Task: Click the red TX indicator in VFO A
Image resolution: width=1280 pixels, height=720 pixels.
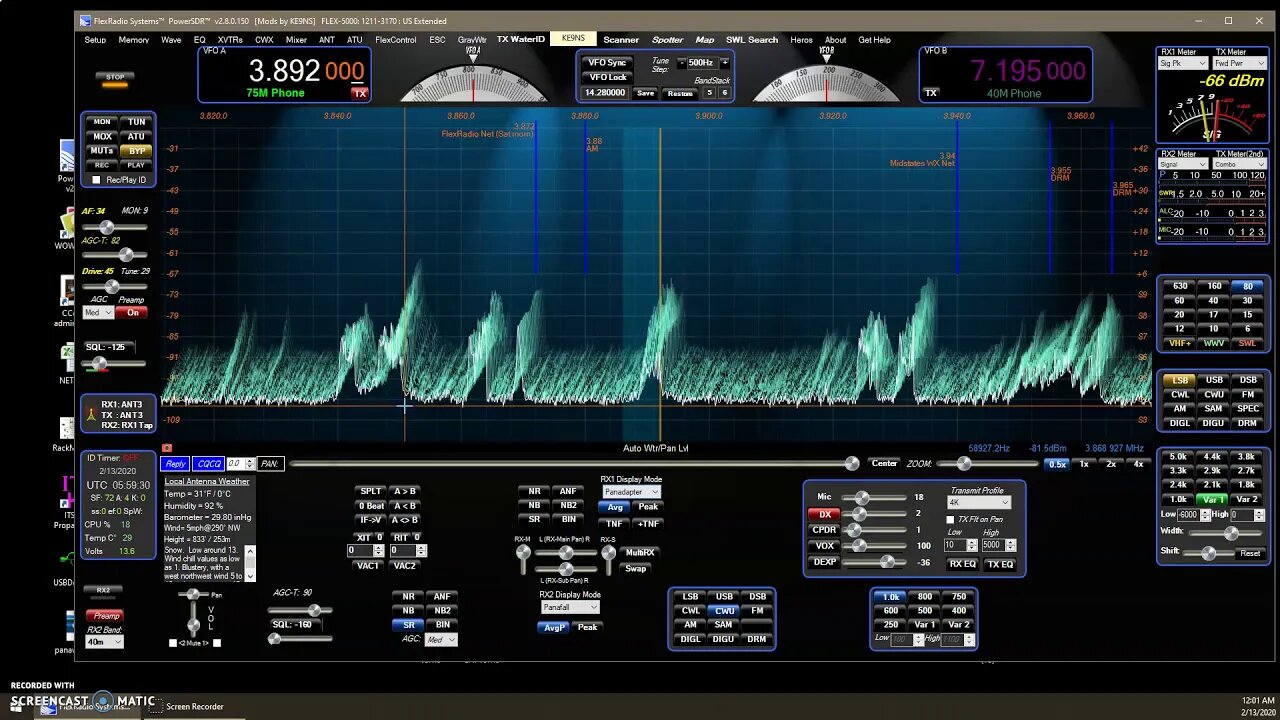Action: pos(359,93)
